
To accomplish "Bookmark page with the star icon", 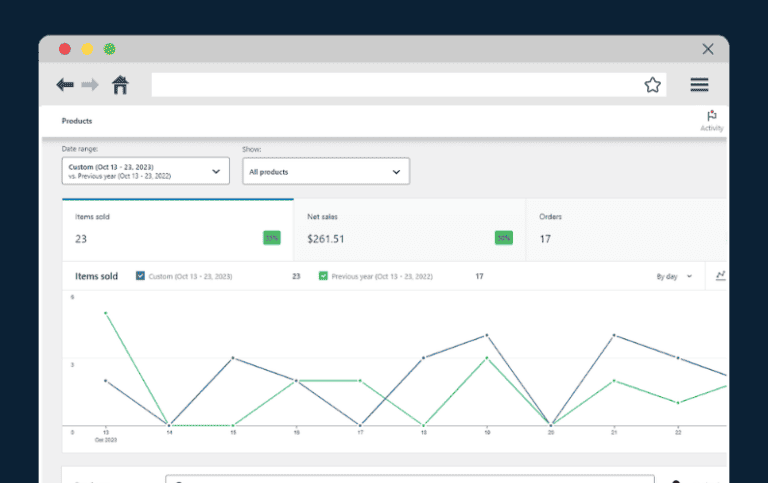I will coord(652,85).
